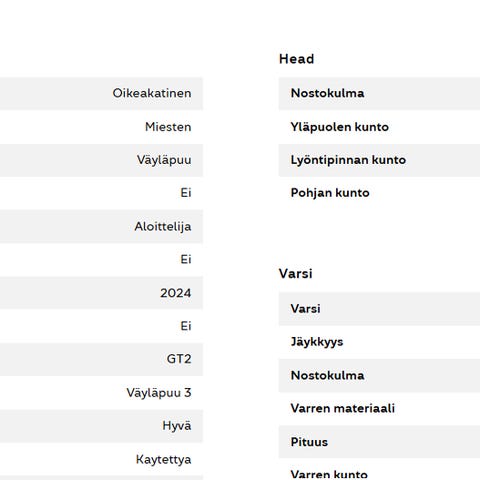480x480 pixels.
Task: Click the Varsi section heading
Action: pyautogui.click(x=296, y=274)
